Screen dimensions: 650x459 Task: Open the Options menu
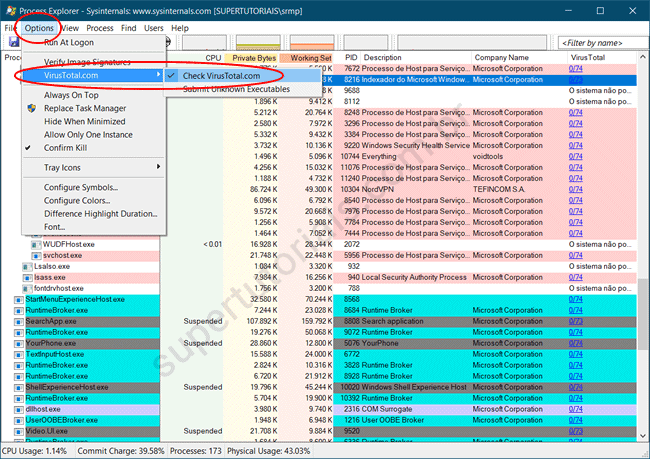click(40, 28)
